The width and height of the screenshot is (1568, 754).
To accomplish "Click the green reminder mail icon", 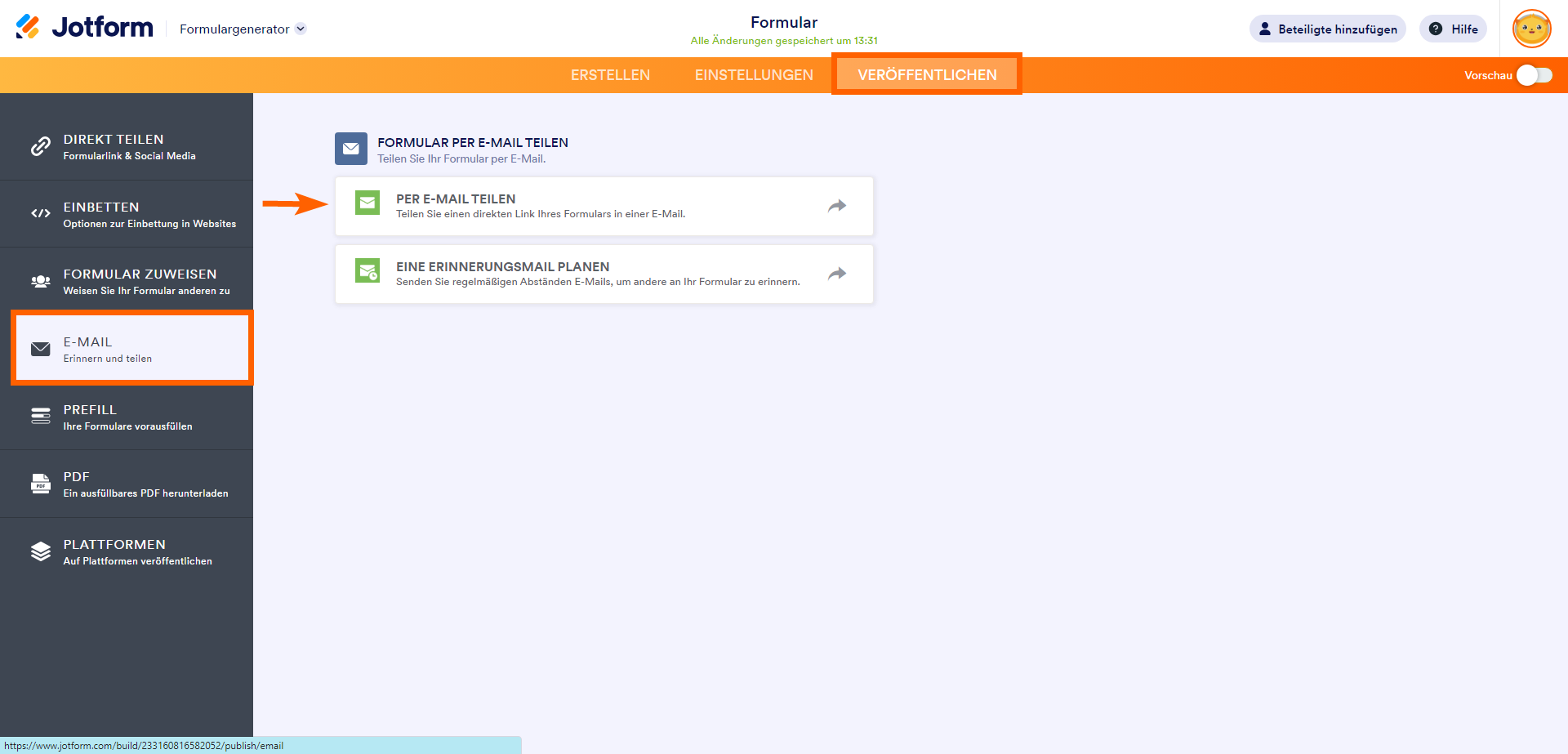I will (367, 270).
